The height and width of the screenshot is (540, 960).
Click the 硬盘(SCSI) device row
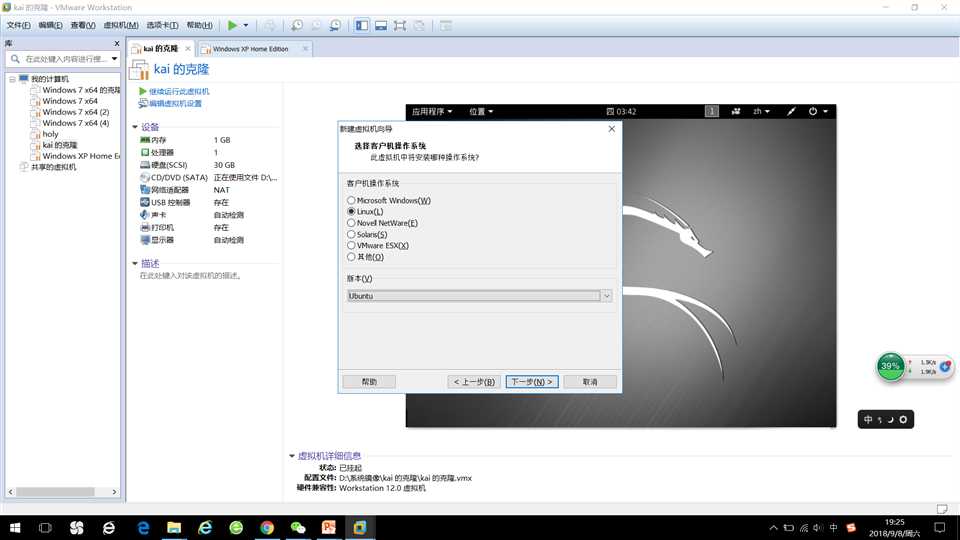[208, 165]
